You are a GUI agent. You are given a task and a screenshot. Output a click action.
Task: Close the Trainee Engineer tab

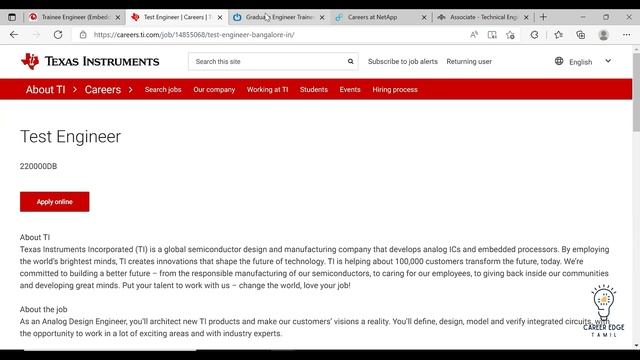coord(118,17)
